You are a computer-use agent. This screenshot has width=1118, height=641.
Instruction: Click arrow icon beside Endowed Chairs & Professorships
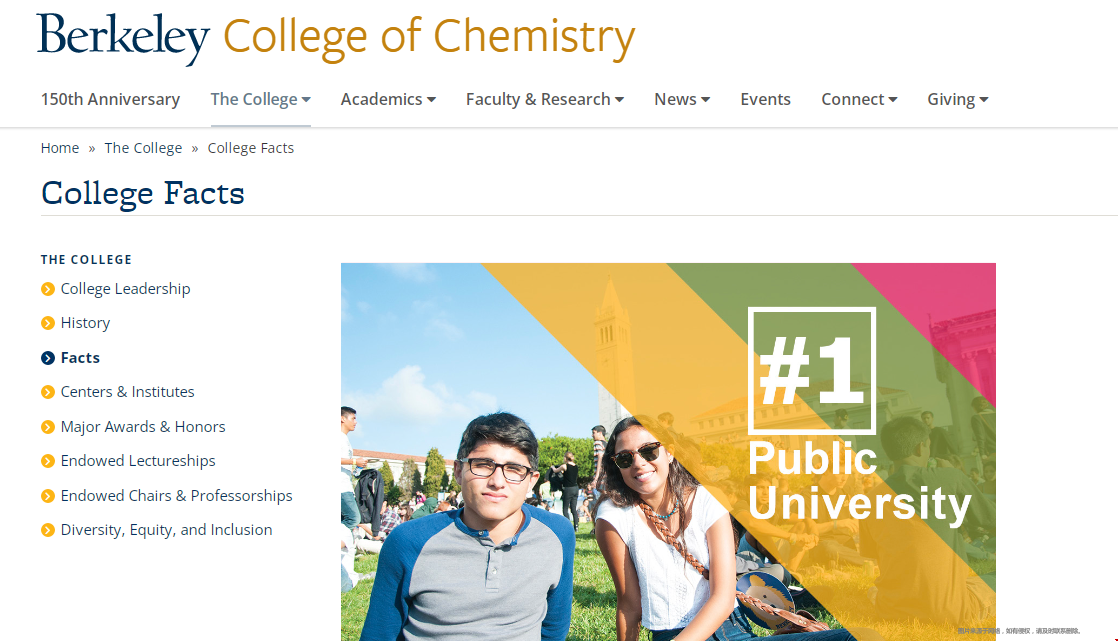(48, 496)
